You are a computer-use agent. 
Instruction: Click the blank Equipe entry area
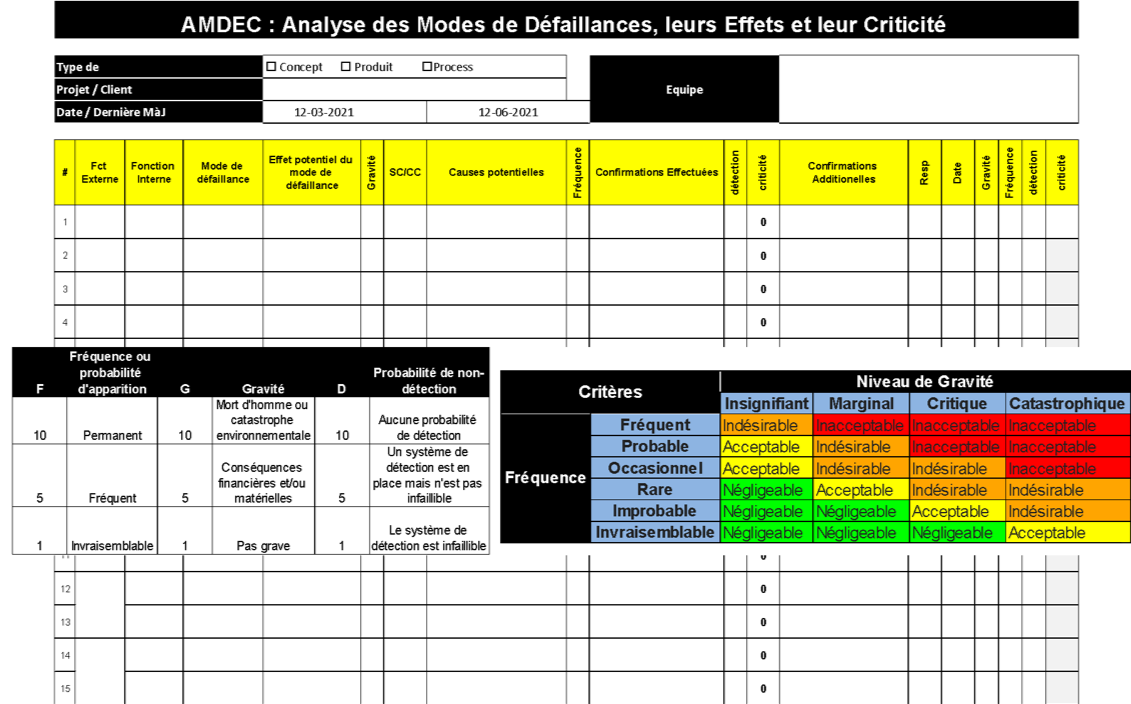pyautogui.click(x=928, y=89)
